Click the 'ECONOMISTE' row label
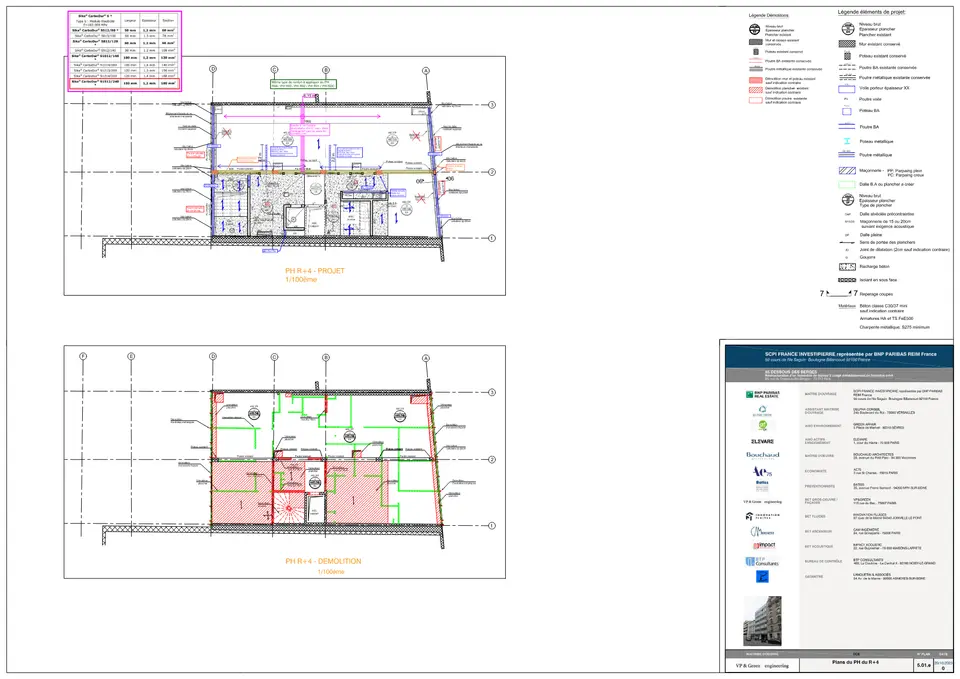This screenshot has height=679, width=960. tap(816, 471)
